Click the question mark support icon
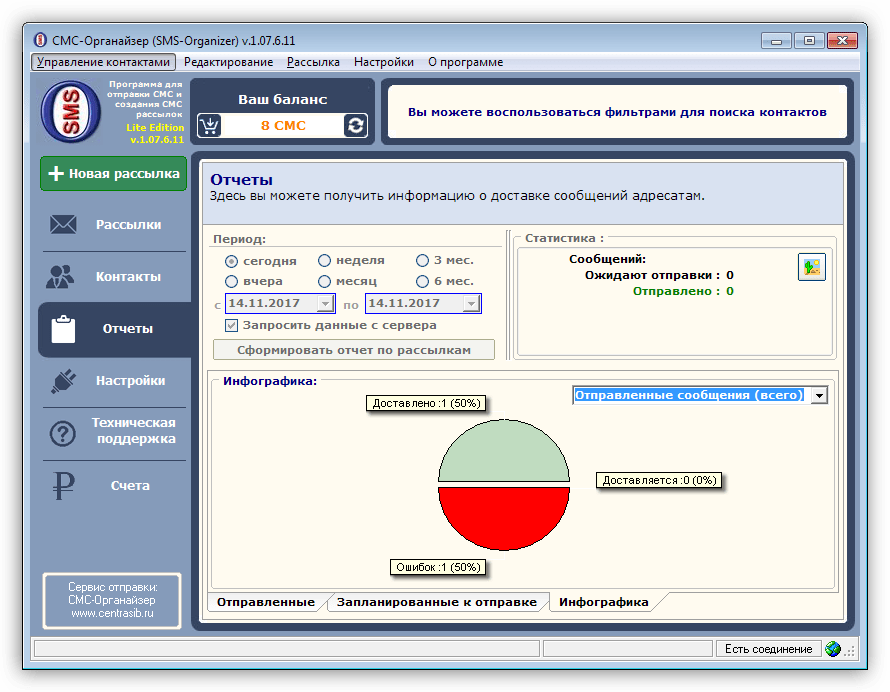 (63, 434)
